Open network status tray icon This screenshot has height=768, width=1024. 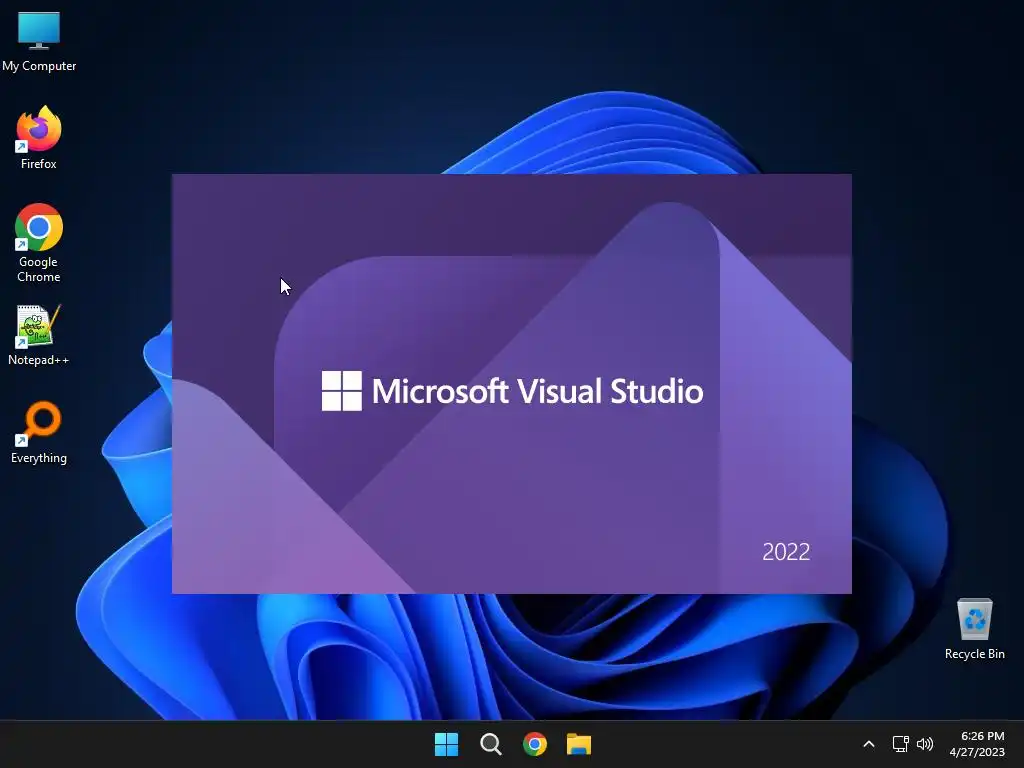901,744
